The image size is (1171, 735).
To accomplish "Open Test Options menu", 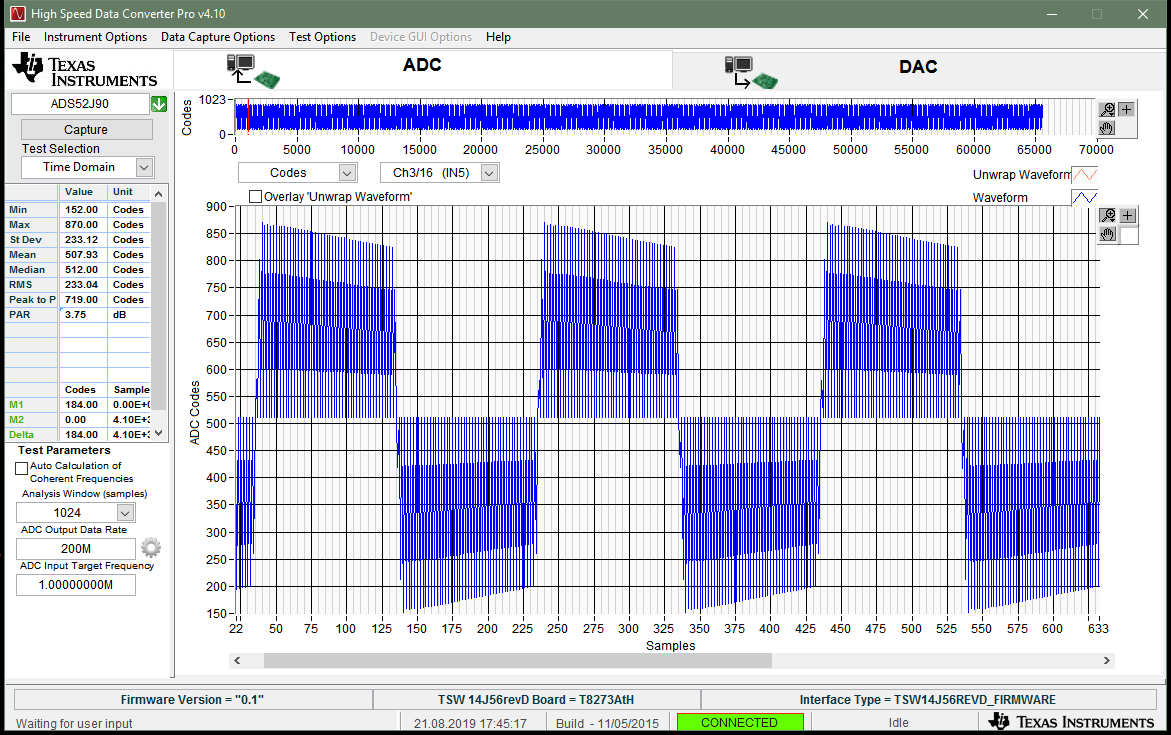I will coord(322,37).
